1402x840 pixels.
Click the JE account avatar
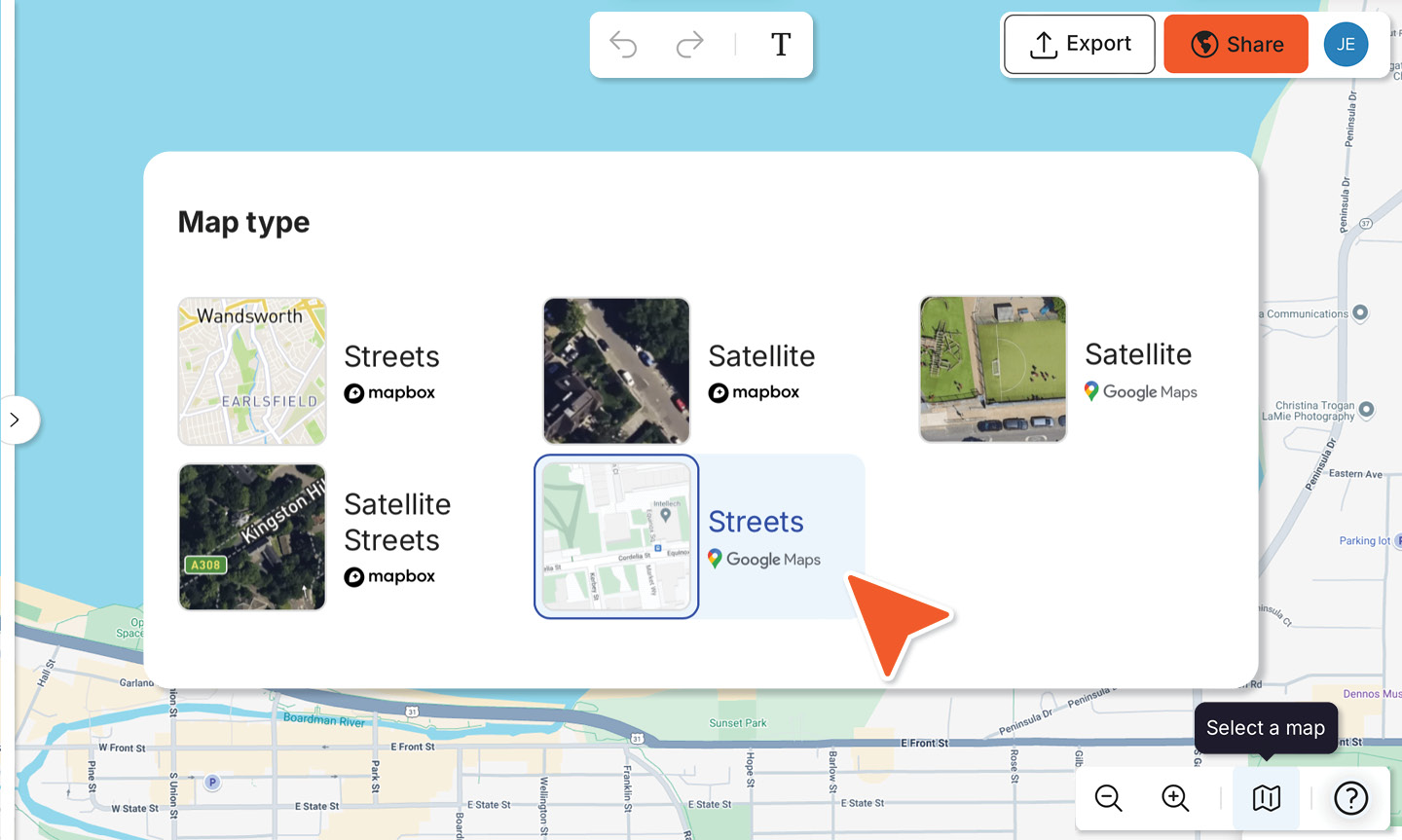(x=1346, y=44)
